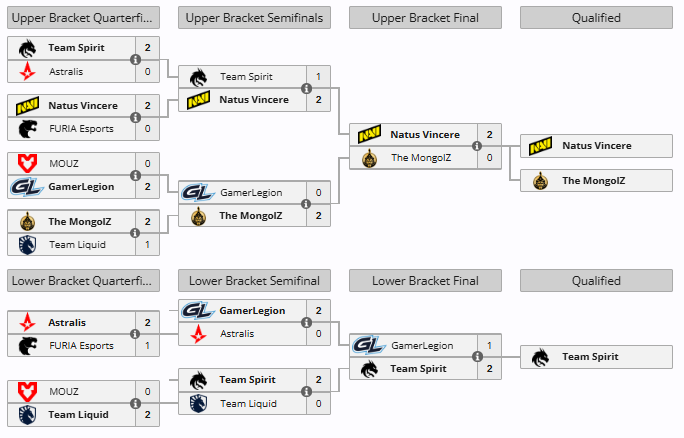
Task: Open info icon for Upper Bracket Final match
Action: [x=477, y=146]
